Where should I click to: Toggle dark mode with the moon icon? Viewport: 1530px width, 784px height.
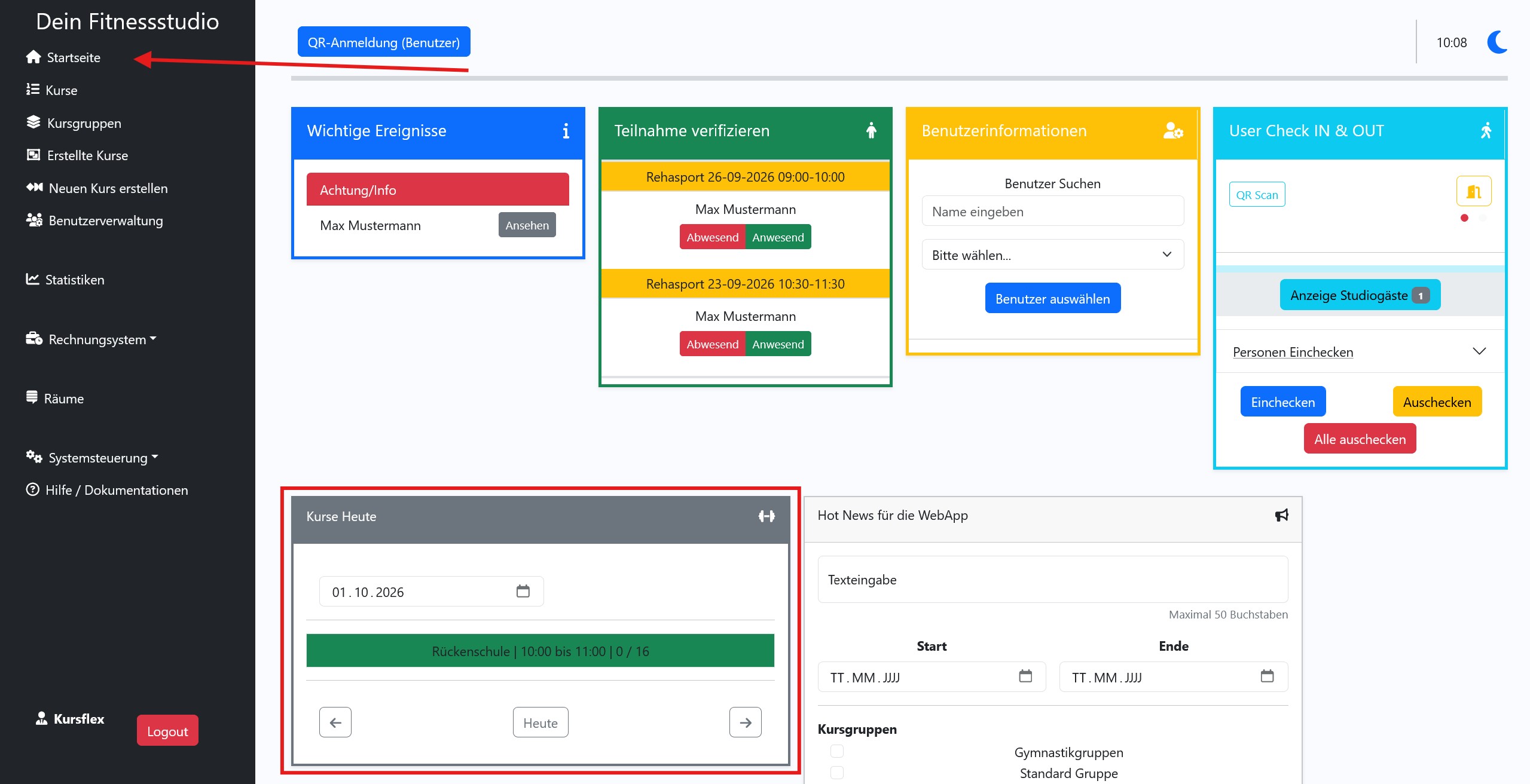(x=1497, y=42)
